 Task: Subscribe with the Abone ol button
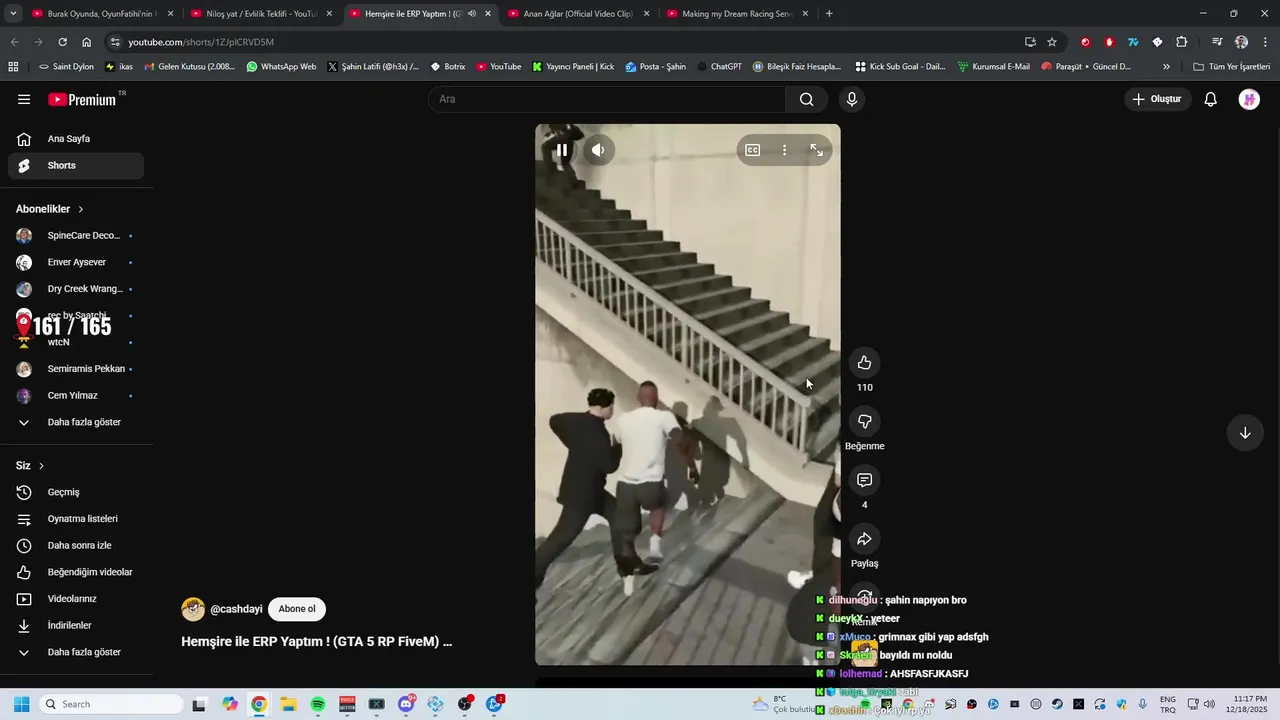[x=297, y=609]
